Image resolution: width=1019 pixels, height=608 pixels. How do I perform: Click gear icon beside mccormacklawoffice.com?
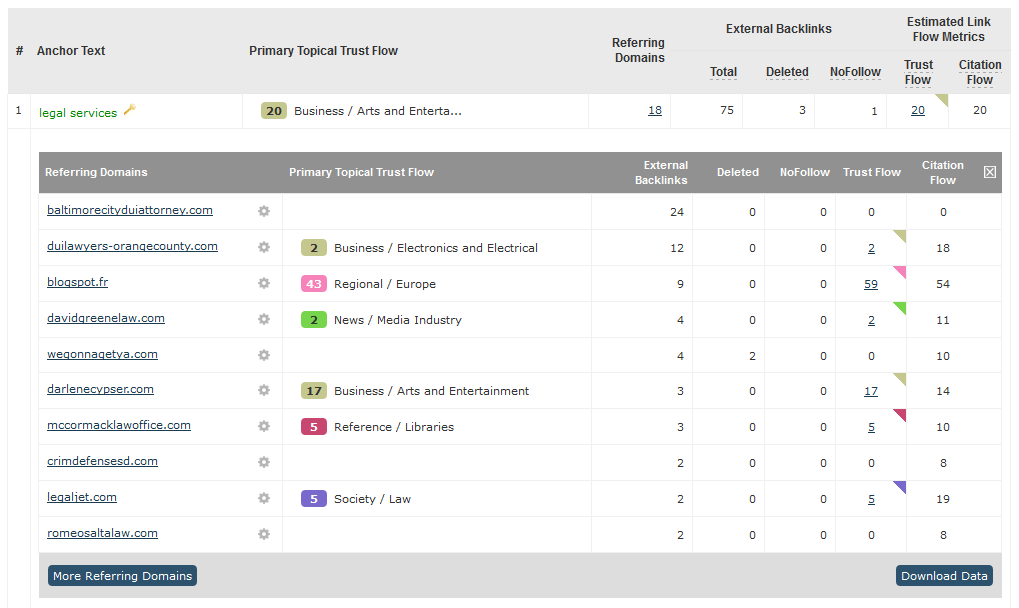(264, 426)
